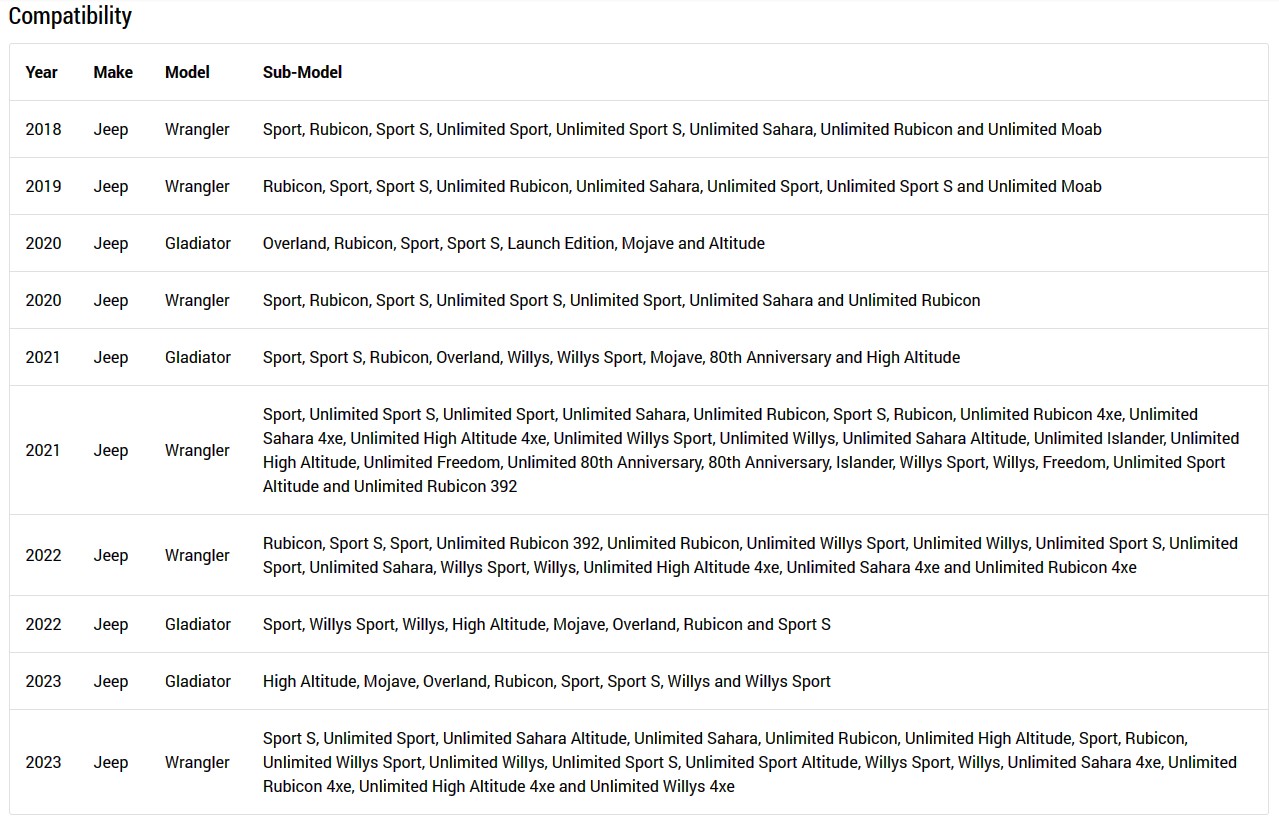Click 80th Anniversary and High Altitude text
The width and height of the screenshot is (1279, 825).
pos(835,357)
